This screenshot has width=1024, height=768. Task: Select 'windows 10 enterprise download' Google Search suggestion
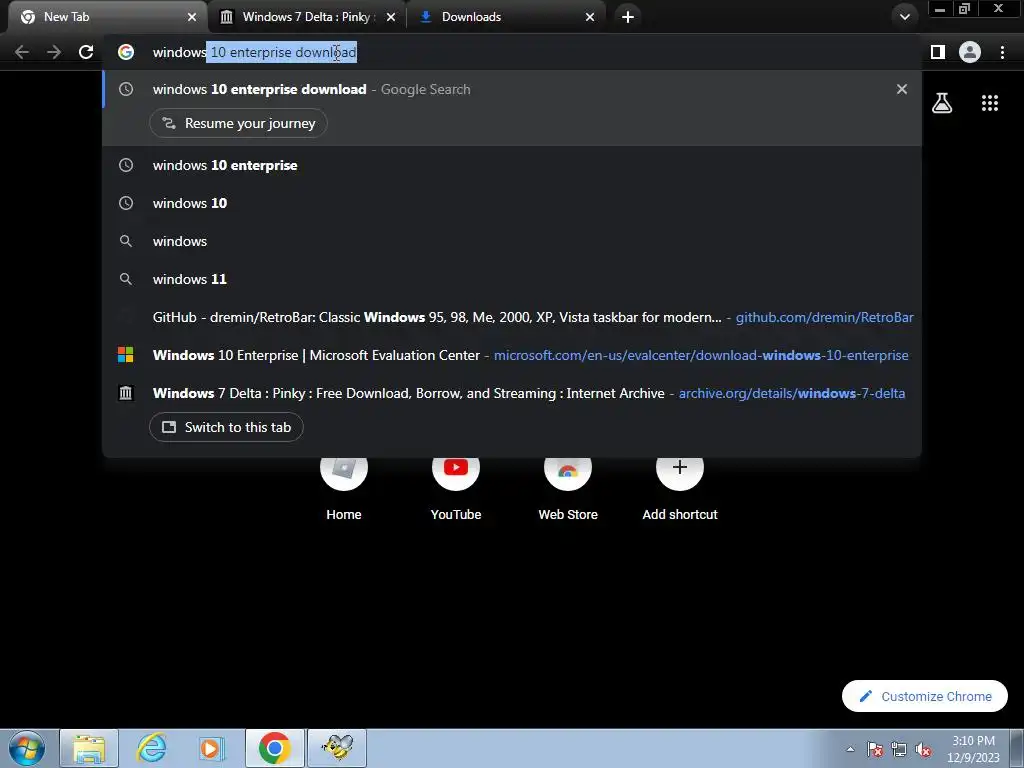coord(512,89)
